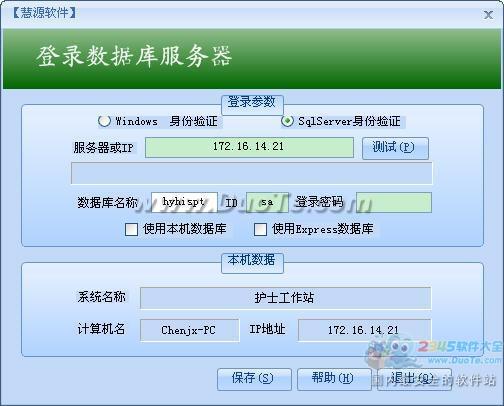Open help with 帮助(H) button
The height and width of the screenshot is (406, 504).
pos(334,379)
